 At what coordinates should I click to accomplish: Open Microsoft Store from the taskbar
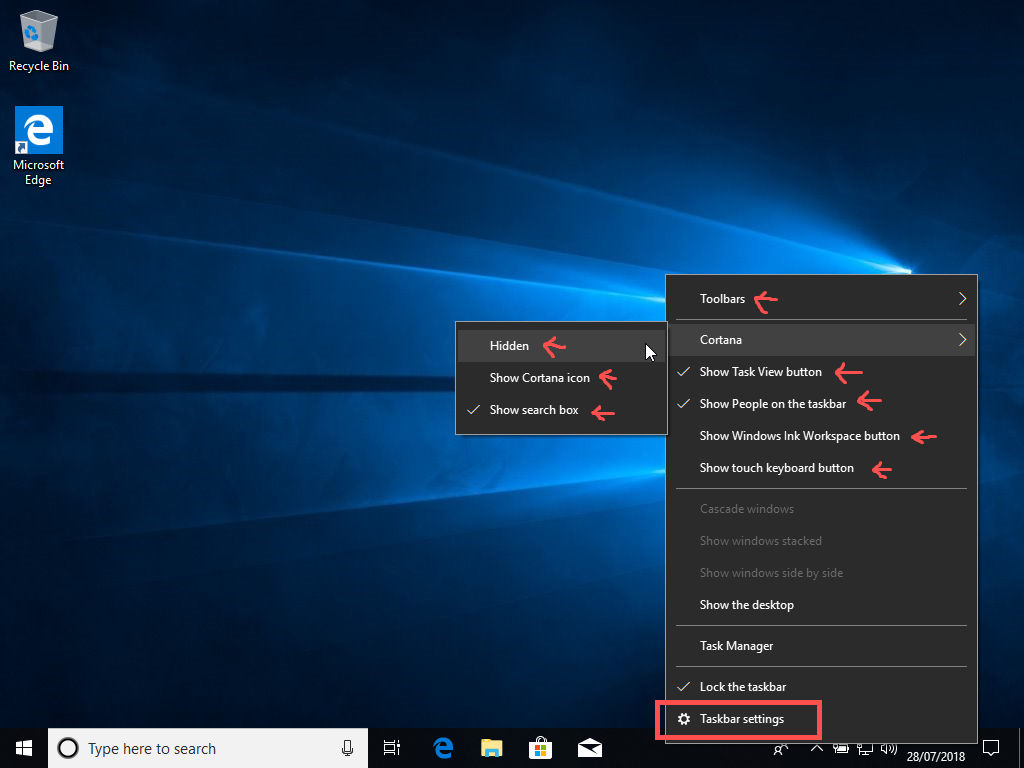541,748
